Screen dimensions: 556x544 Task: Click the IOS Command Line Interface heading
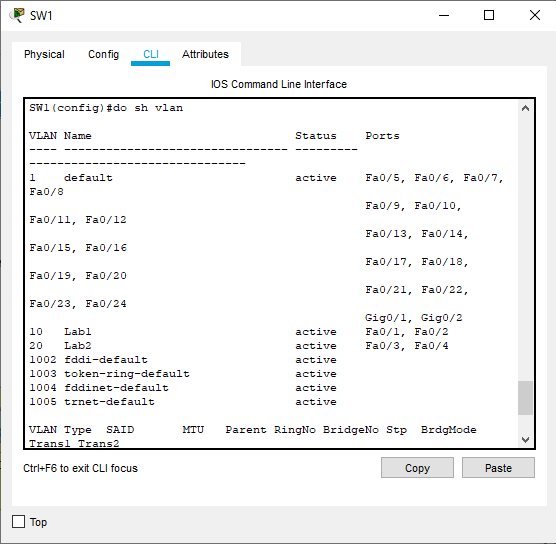(x=279, y=84)
